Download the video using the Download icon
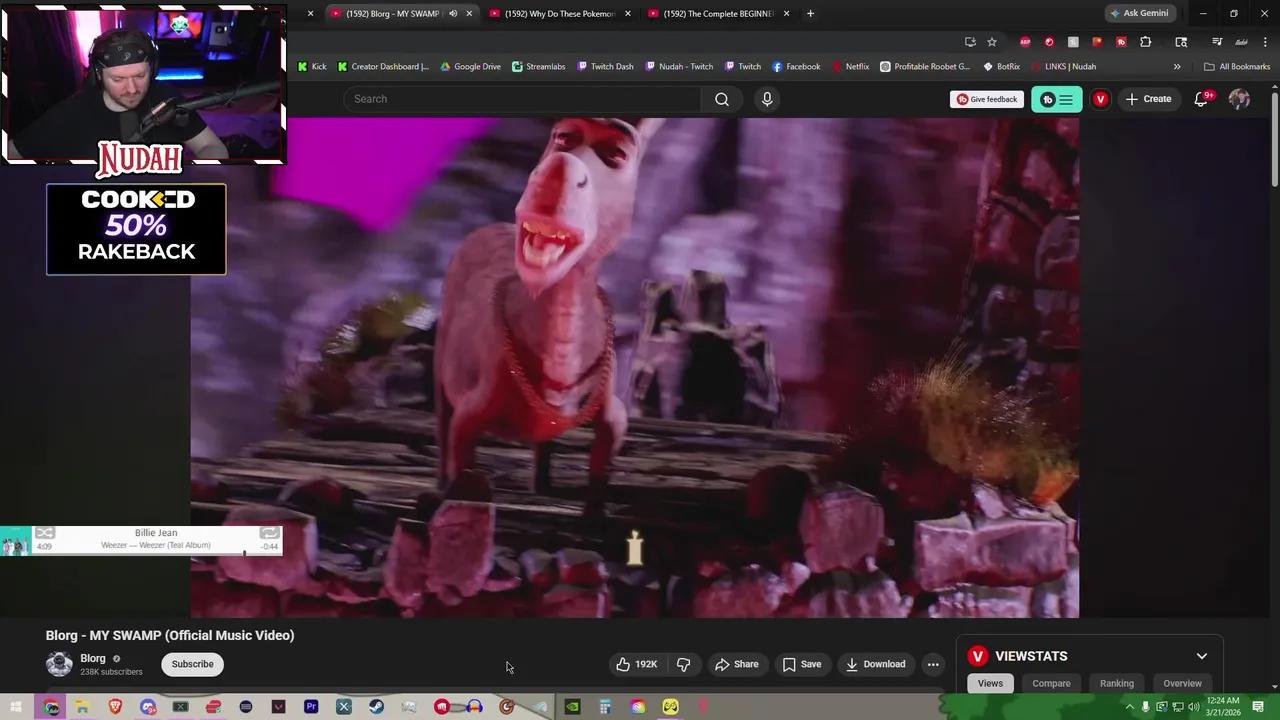Viewport: 1280px width, 720px height. 876,664
